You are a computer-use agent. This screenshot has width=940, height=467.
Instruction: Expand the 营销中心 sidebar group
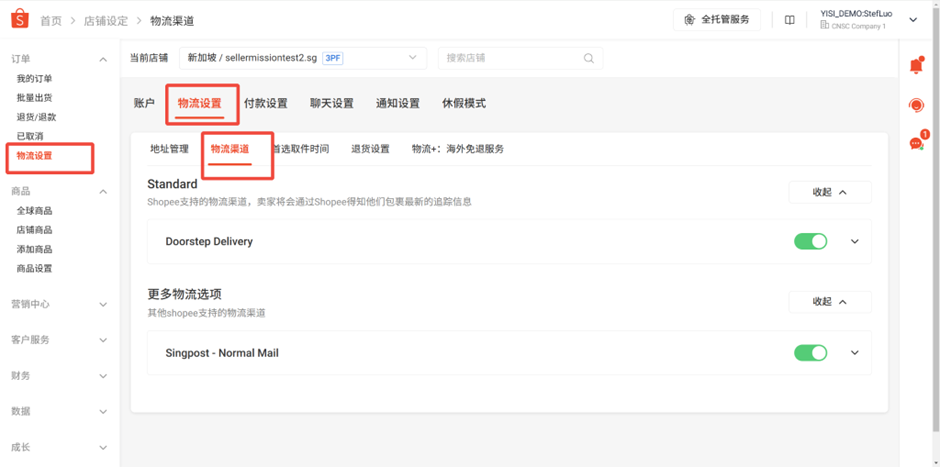click(103, 305)
